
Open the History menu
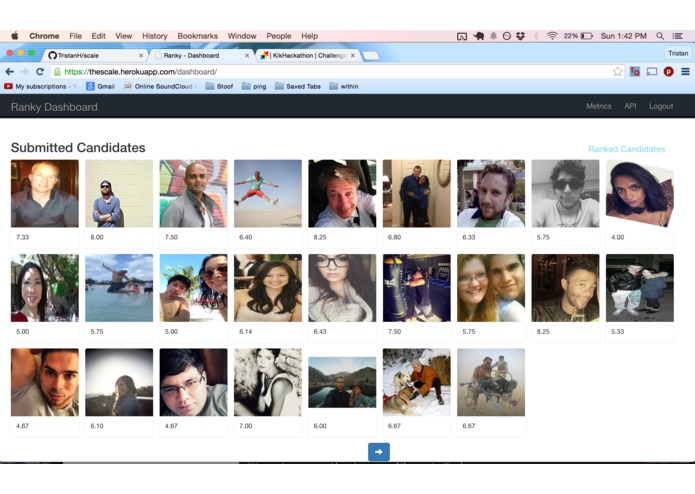pyautogui.click(x=155, y=36)
